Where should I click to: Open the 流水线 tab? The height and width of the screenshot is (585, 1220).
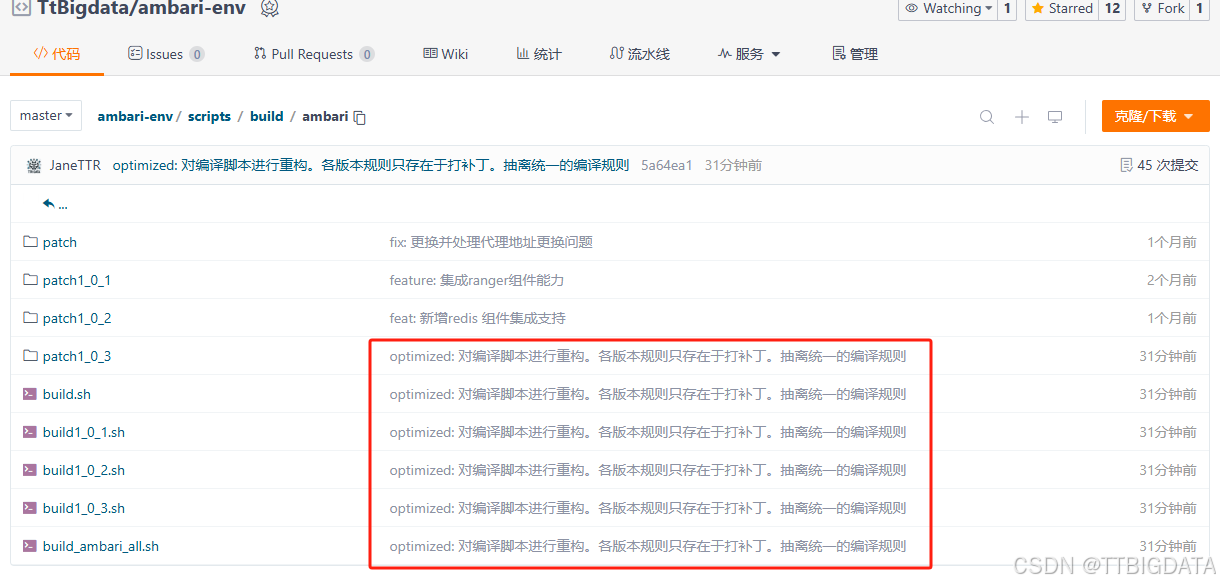(x=639, y=54)
